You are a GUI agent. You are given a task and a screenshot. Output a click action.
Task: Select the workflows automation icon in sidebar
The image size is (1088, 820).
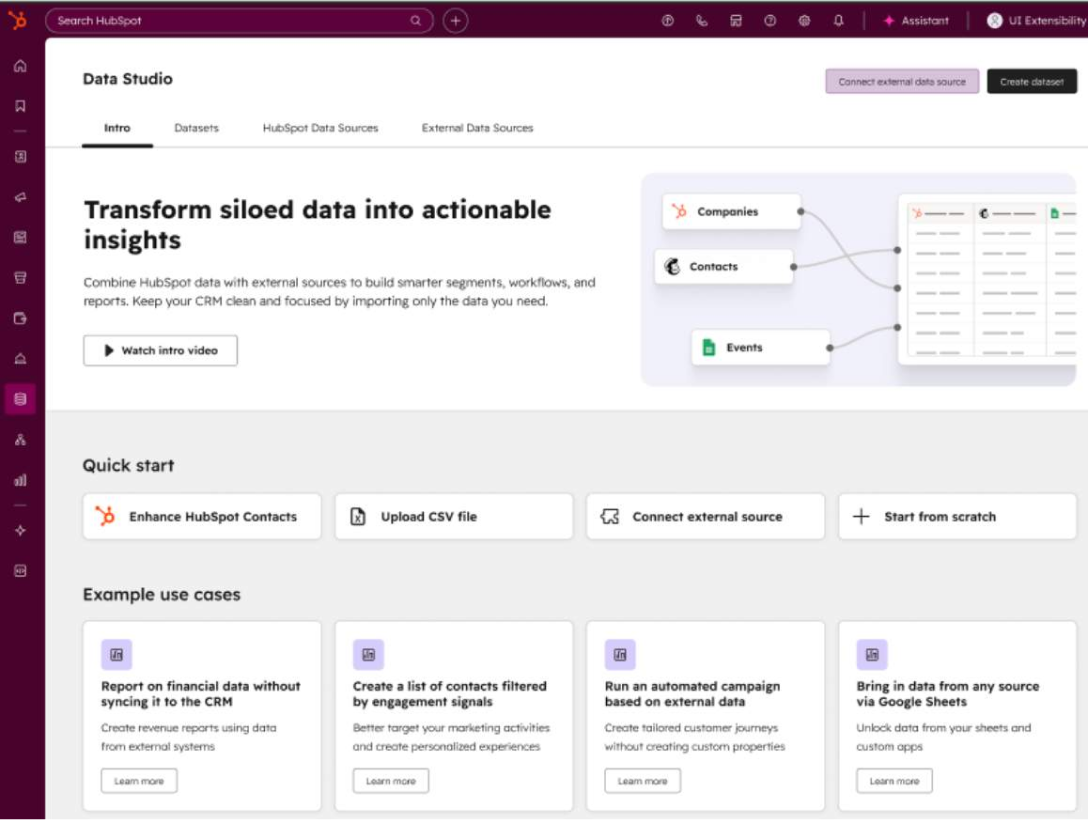point(19,437)
